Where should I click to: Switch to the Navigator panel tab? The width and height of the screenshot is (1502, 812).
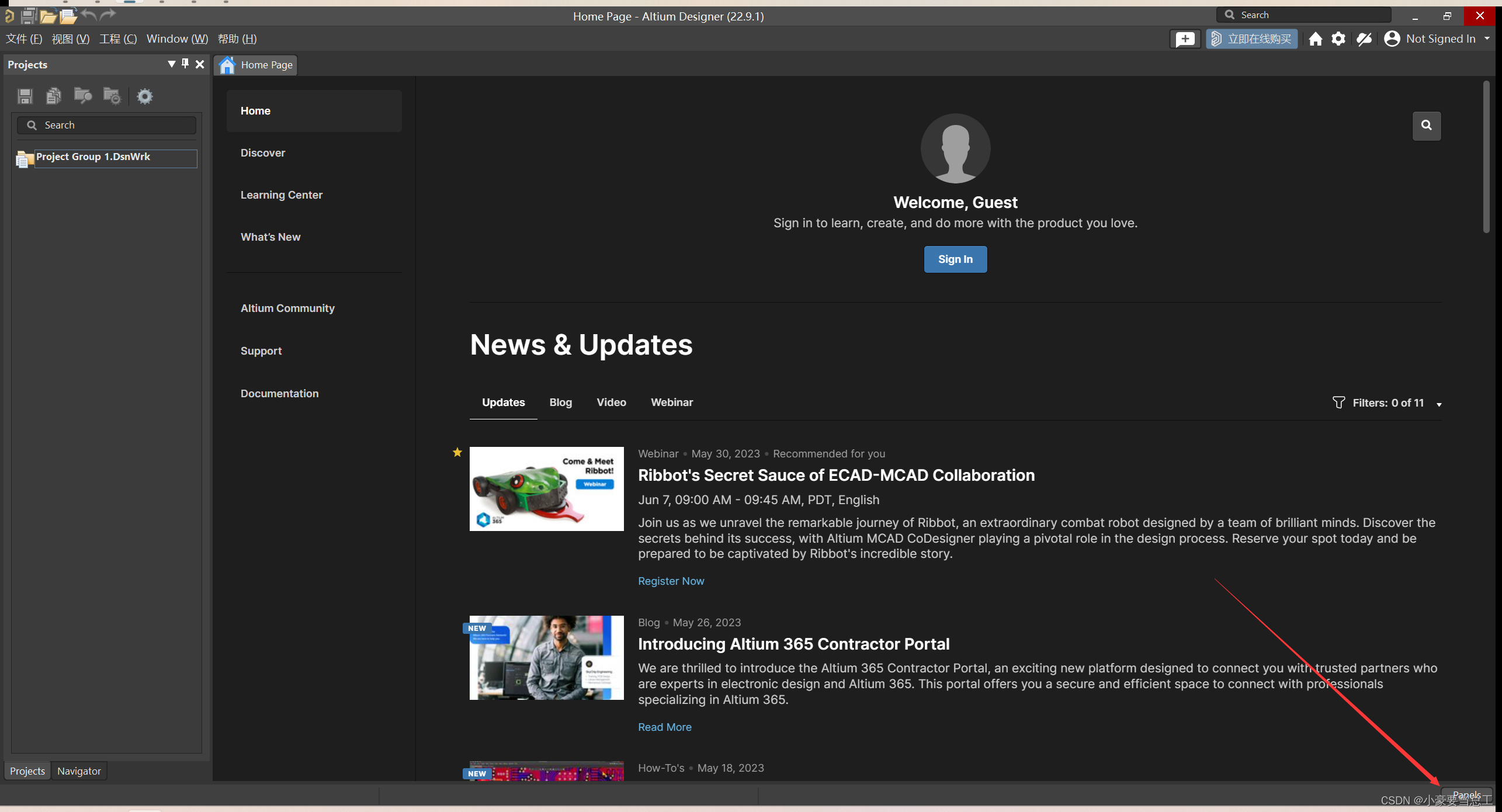[x=79, y=771]
